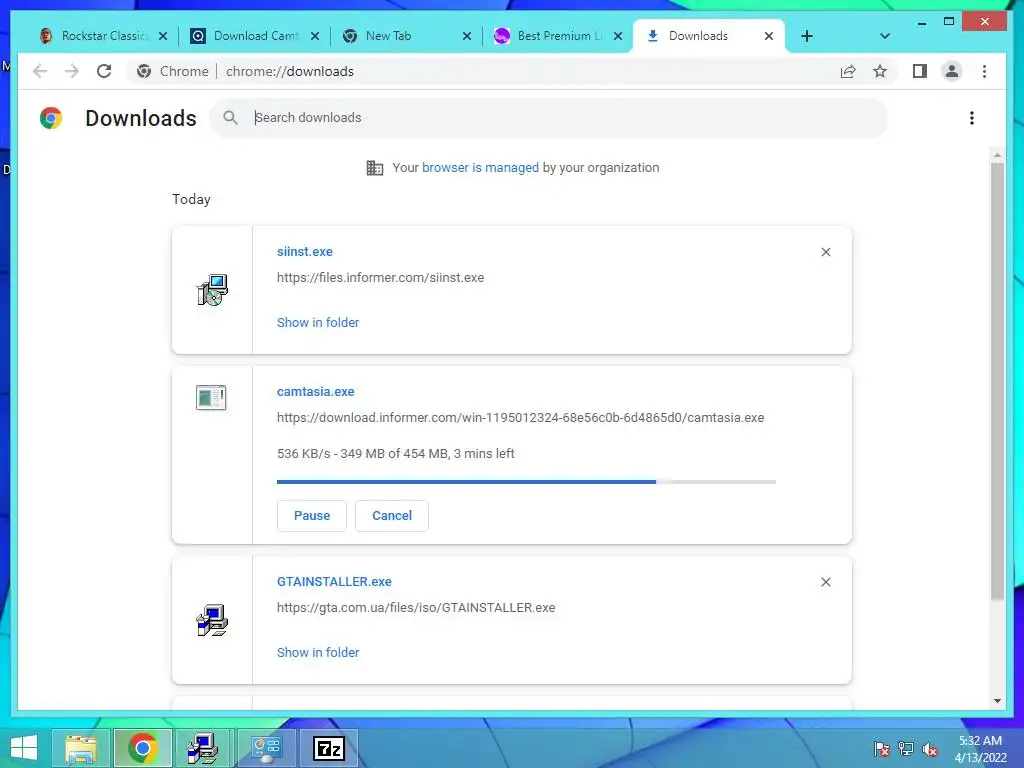Click the Search downloads field
The width and height of the screenshot is (1024, 768).
click(x=549, y=118)
